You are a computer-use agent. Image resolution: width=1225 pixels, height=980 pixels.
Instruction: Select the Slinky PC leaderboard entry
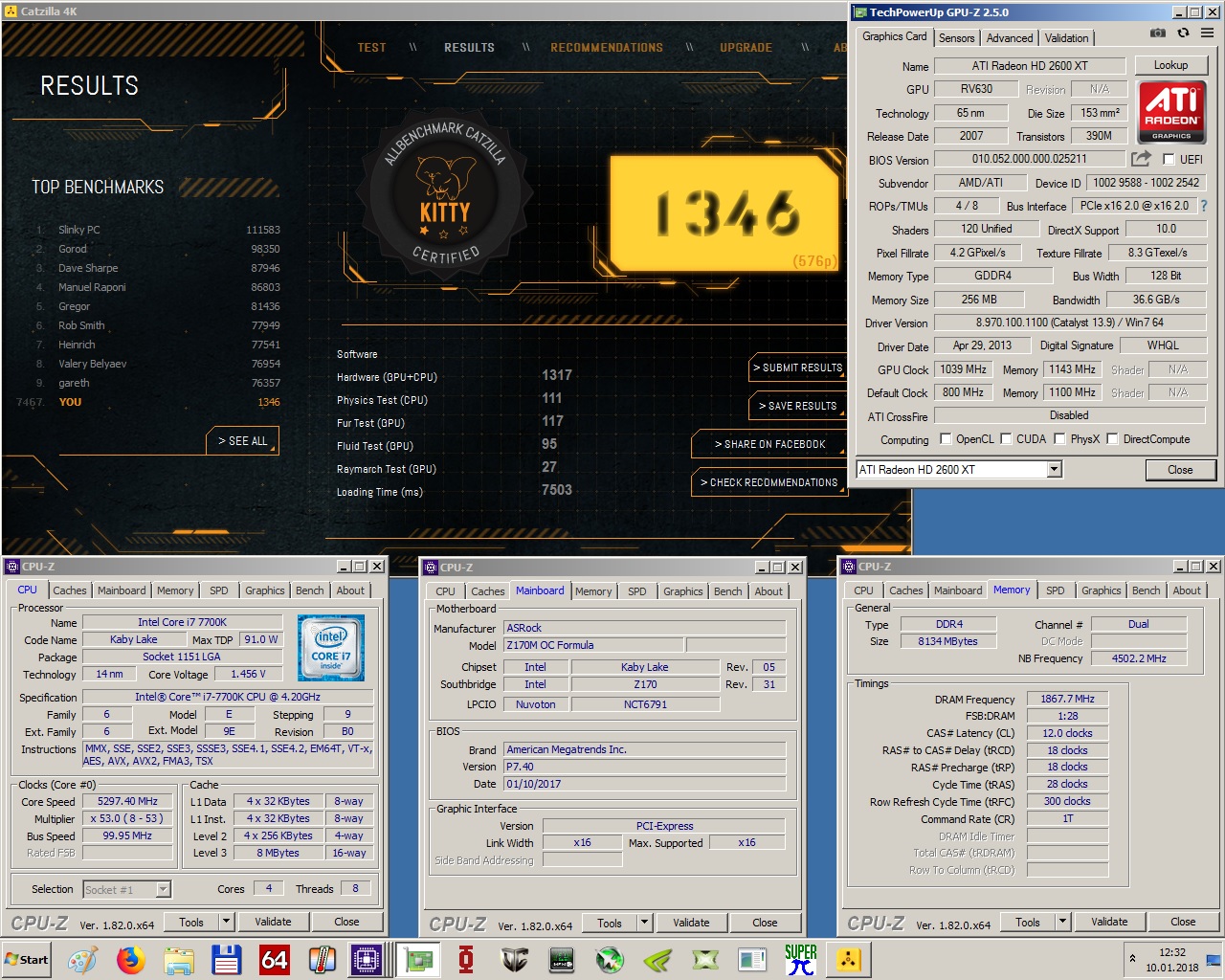158,230
